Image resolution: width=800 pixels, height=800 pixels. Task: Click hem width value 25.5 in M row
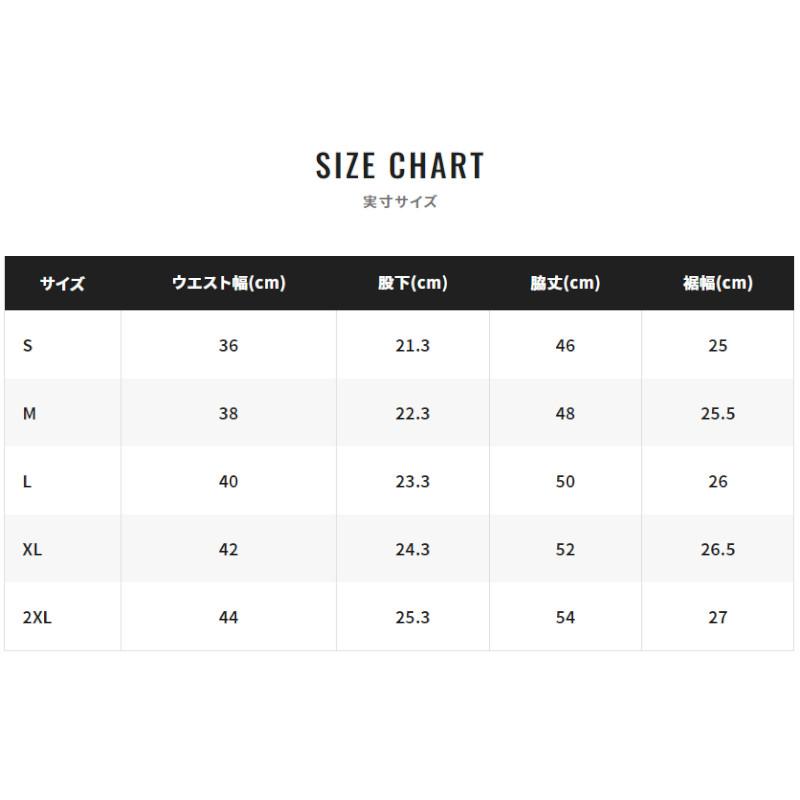[717, 413]
